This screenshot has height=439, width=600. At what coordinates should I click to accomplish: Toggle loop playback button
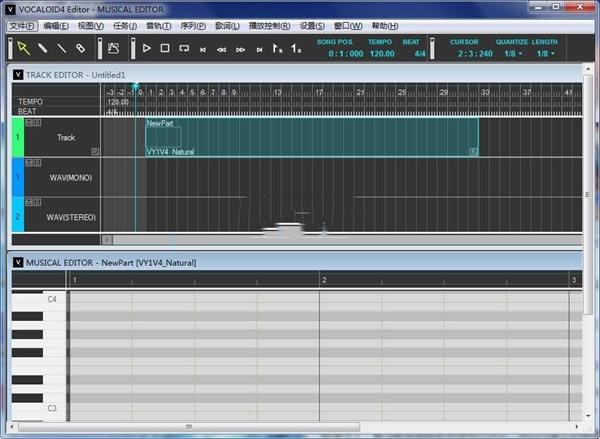click(x=184, y=48)
